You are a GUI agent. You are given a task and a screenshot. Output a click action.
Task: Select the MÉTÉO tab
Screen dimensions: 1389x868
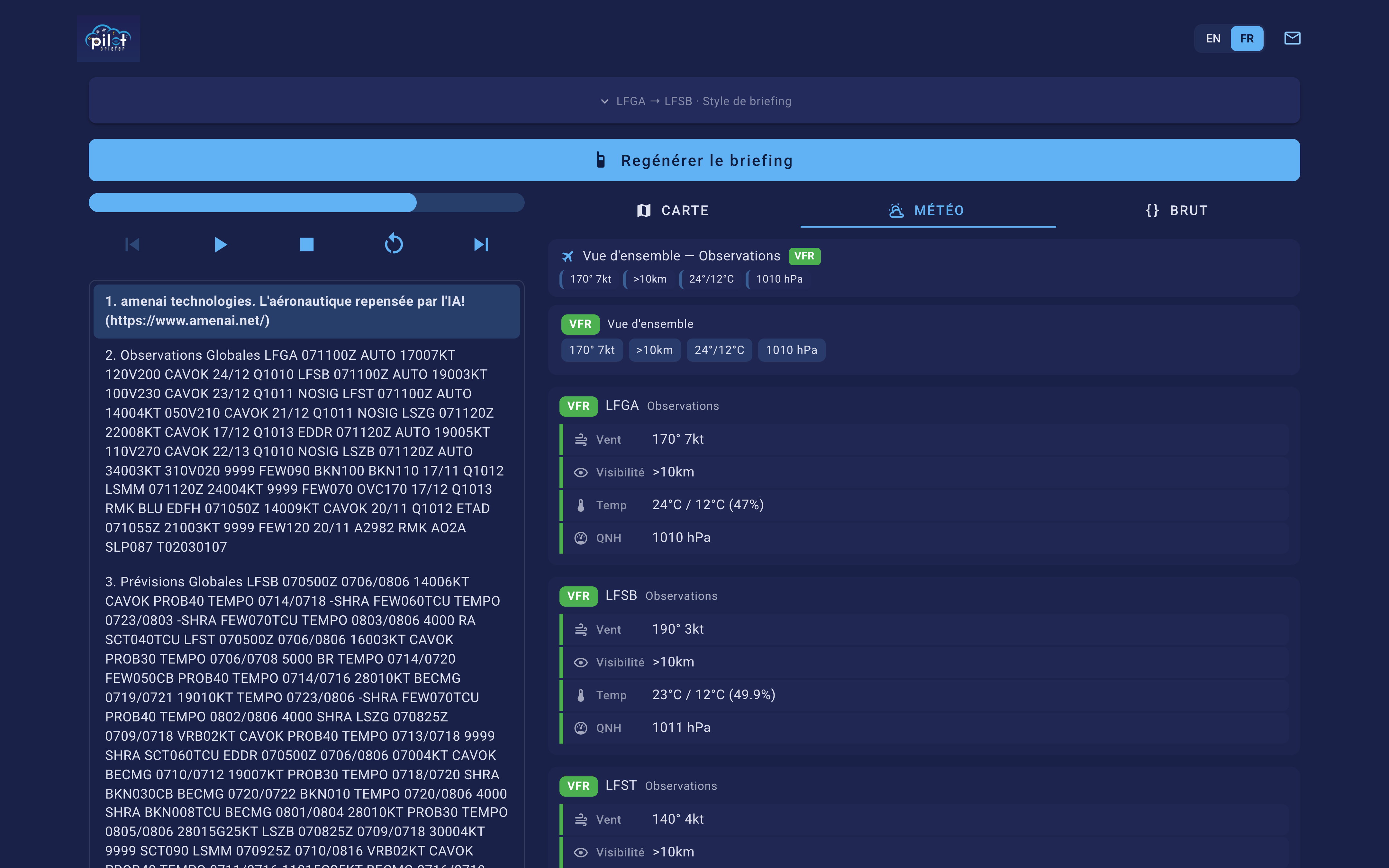point(928,211)
